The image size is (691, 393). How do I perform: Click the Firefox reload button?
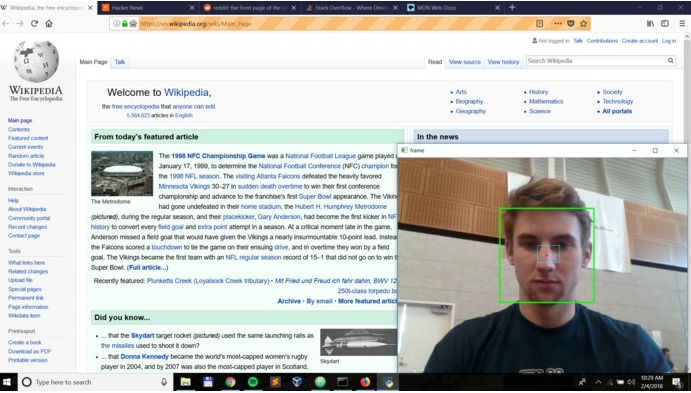(x=34, y=23)
